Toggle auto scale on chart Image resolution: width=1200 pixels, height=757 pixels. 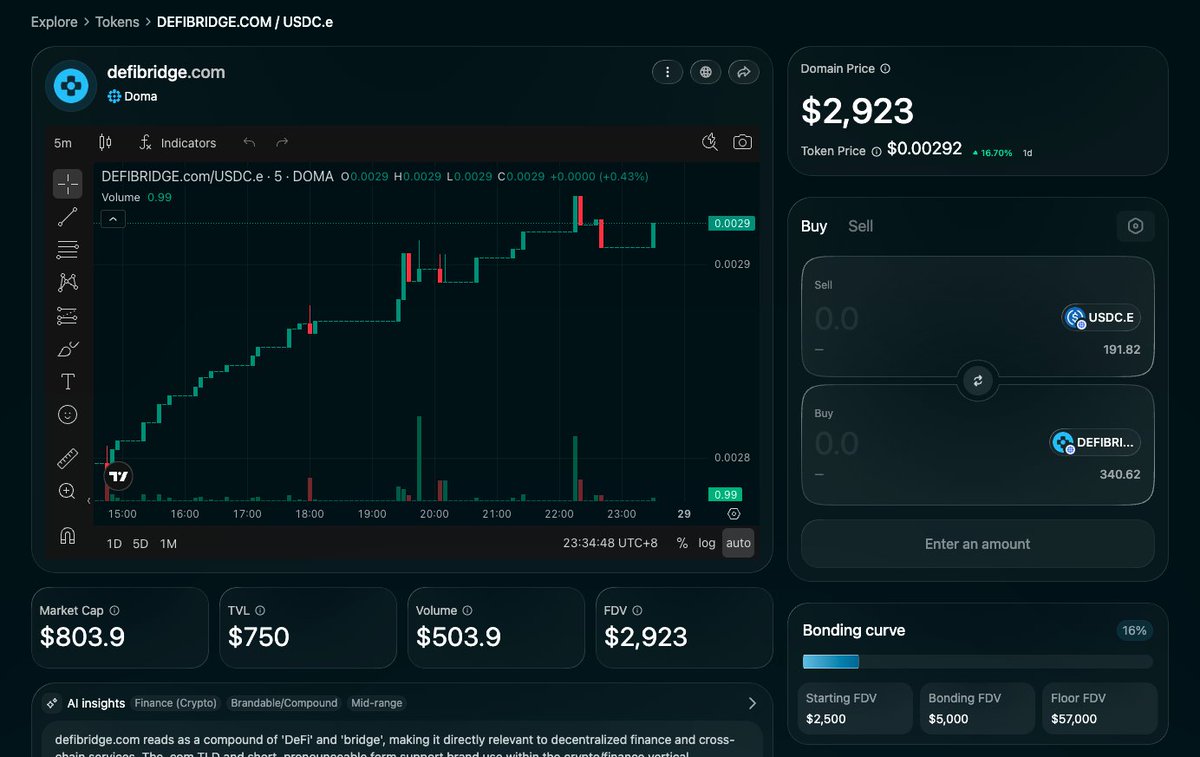[x=738, y=543]
